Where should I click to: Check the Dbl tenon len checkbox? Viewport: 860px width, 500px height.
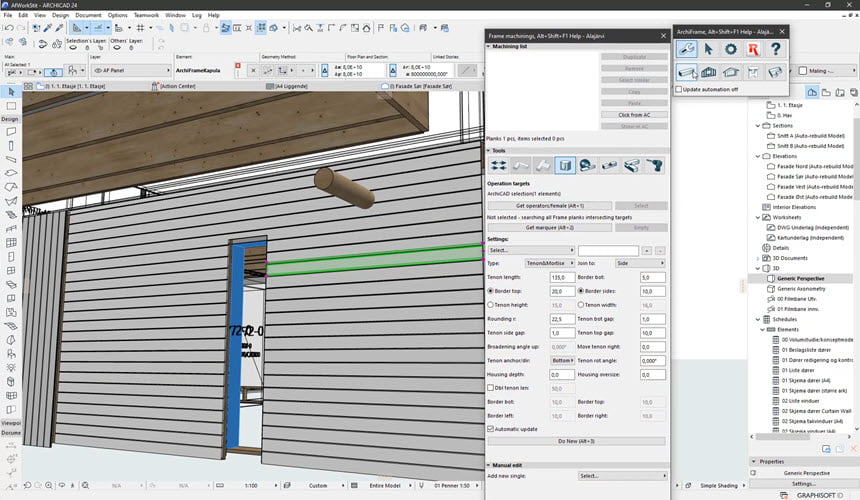(x=490, y=388)
